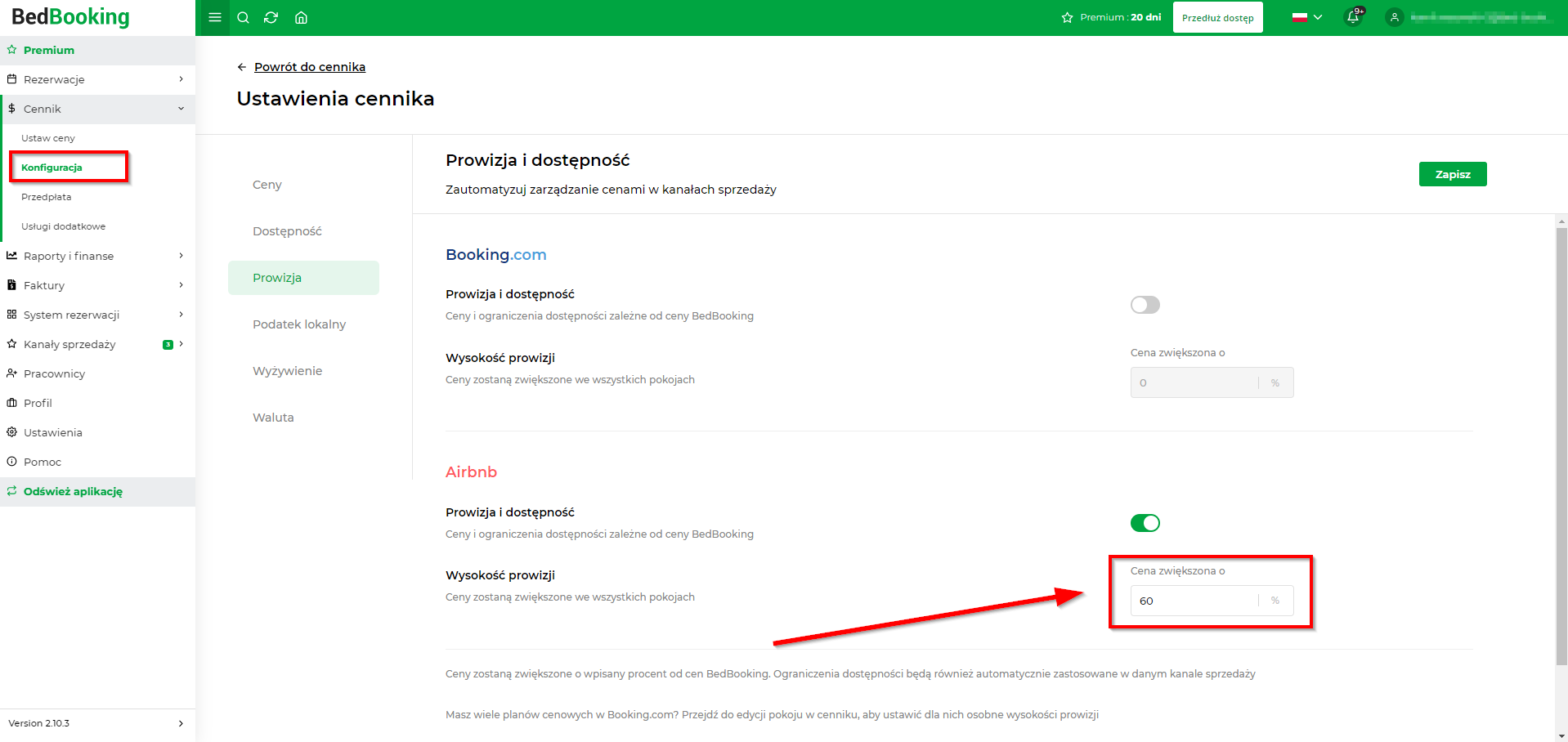Select the Wyżywienie settings tab
The width and height of the screenshot is (1568, 742).
click(303, 371)
